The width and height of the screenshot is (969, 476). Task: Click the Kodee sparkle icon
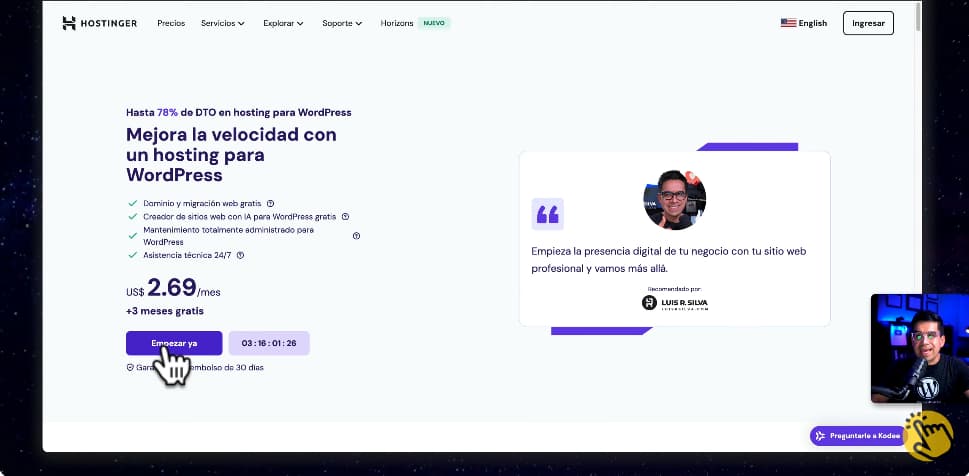coord(820,436)
